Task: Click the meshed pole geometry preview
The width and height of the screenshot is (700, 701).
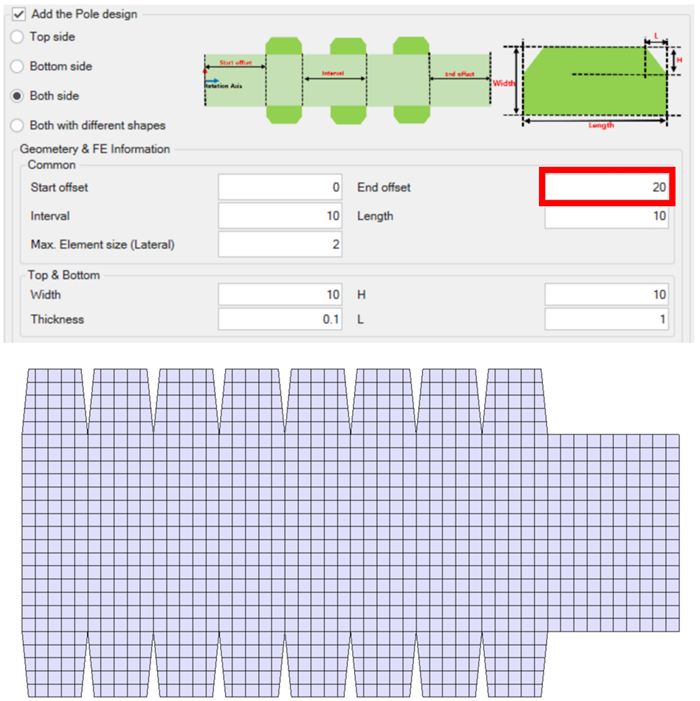Action: (x=350, y=533)
